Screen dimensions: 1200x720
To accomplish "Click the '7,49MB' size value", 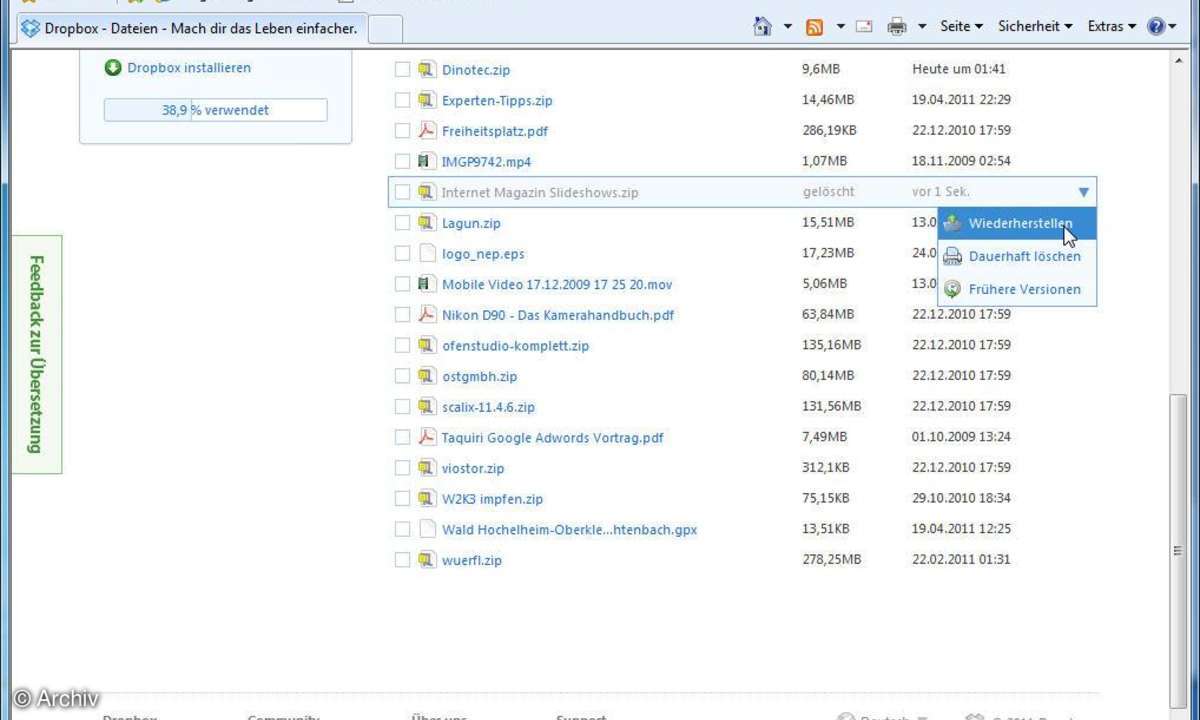I will [824, 437].
